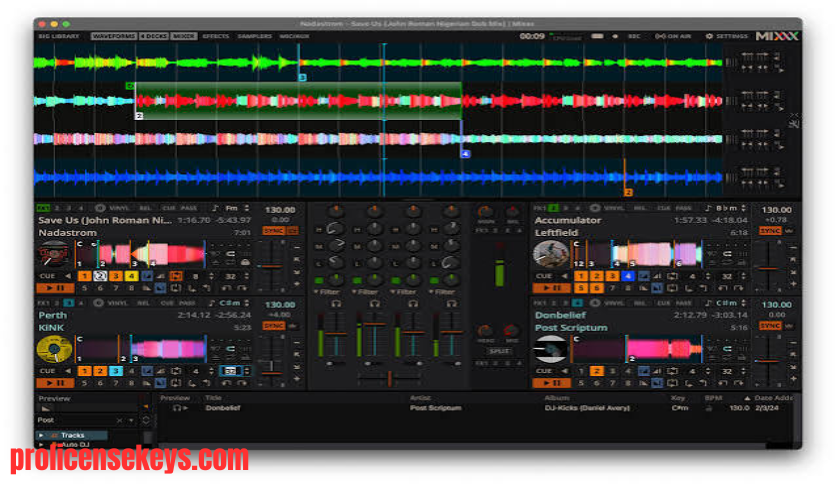
Task: Adjust beatjump size 32 stepper on Nadastrom deck
Action: [246, 276]
